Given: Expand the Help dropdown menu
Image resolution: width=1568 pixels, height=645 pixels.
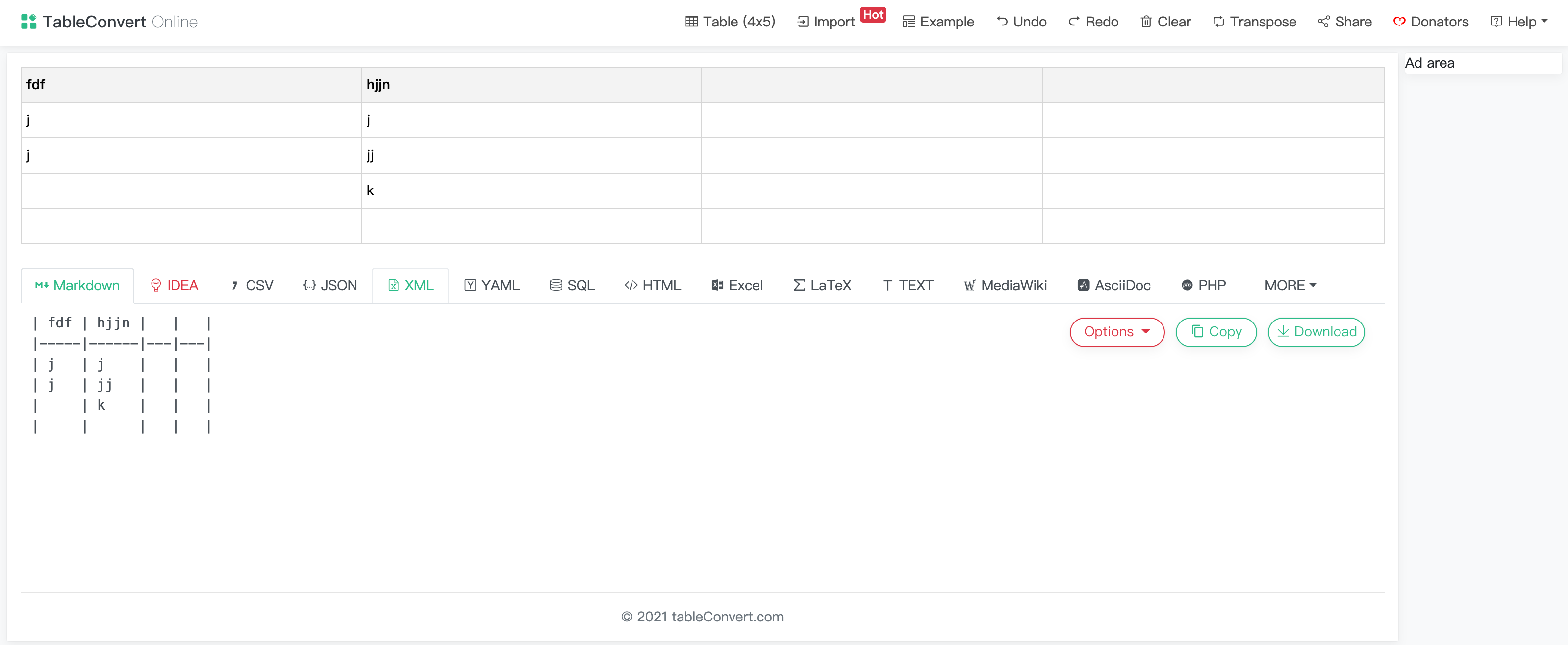Looking at the screenshot, I should pyautogui.click(x=1518, y=22).
